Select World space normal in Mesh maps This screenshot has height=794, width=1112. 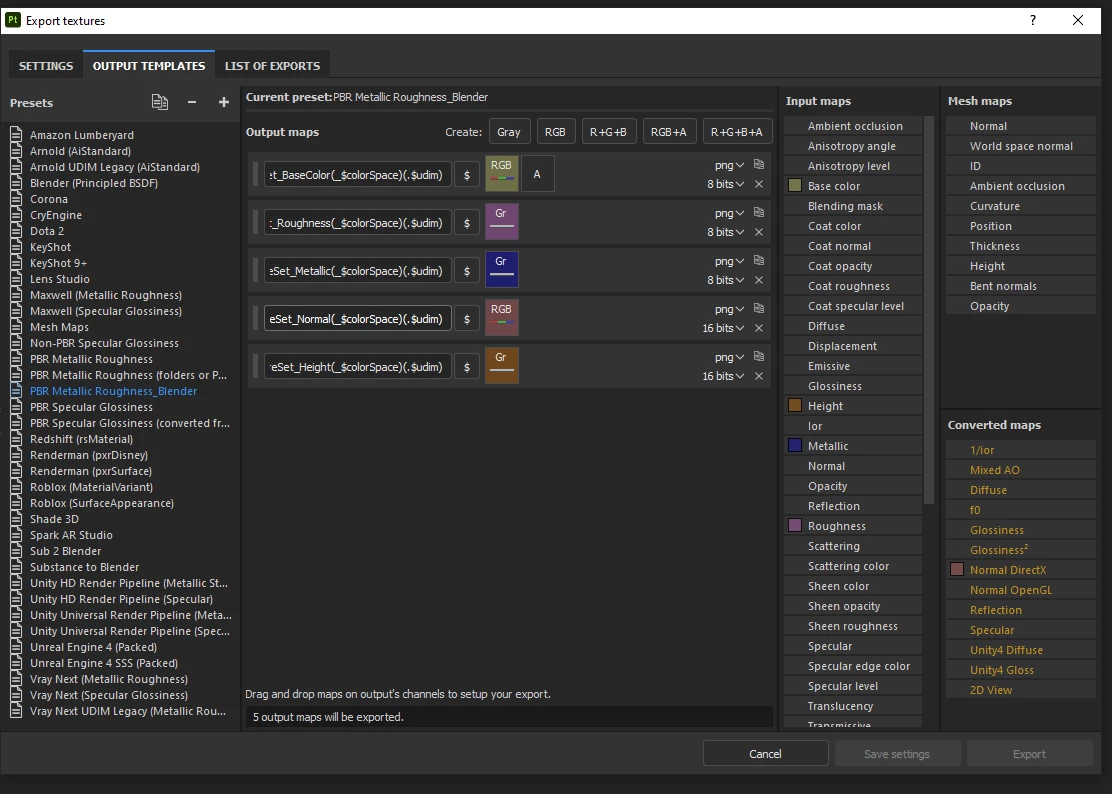pyautogui.click(x=1021, y=145)
